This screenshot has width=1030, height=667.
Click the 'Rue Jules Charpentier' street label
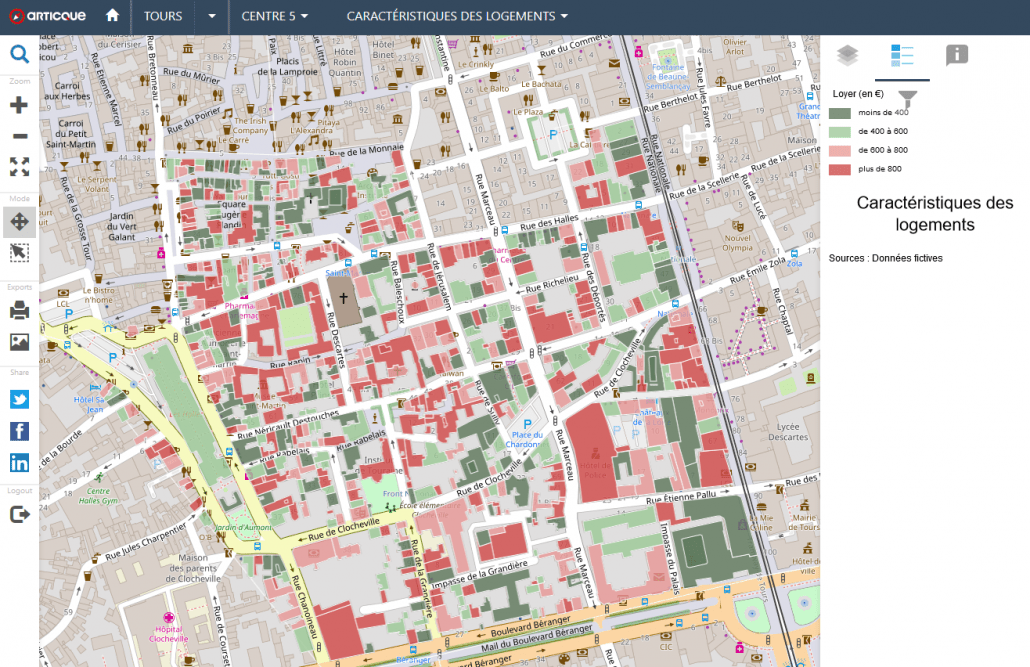(146, 540)
